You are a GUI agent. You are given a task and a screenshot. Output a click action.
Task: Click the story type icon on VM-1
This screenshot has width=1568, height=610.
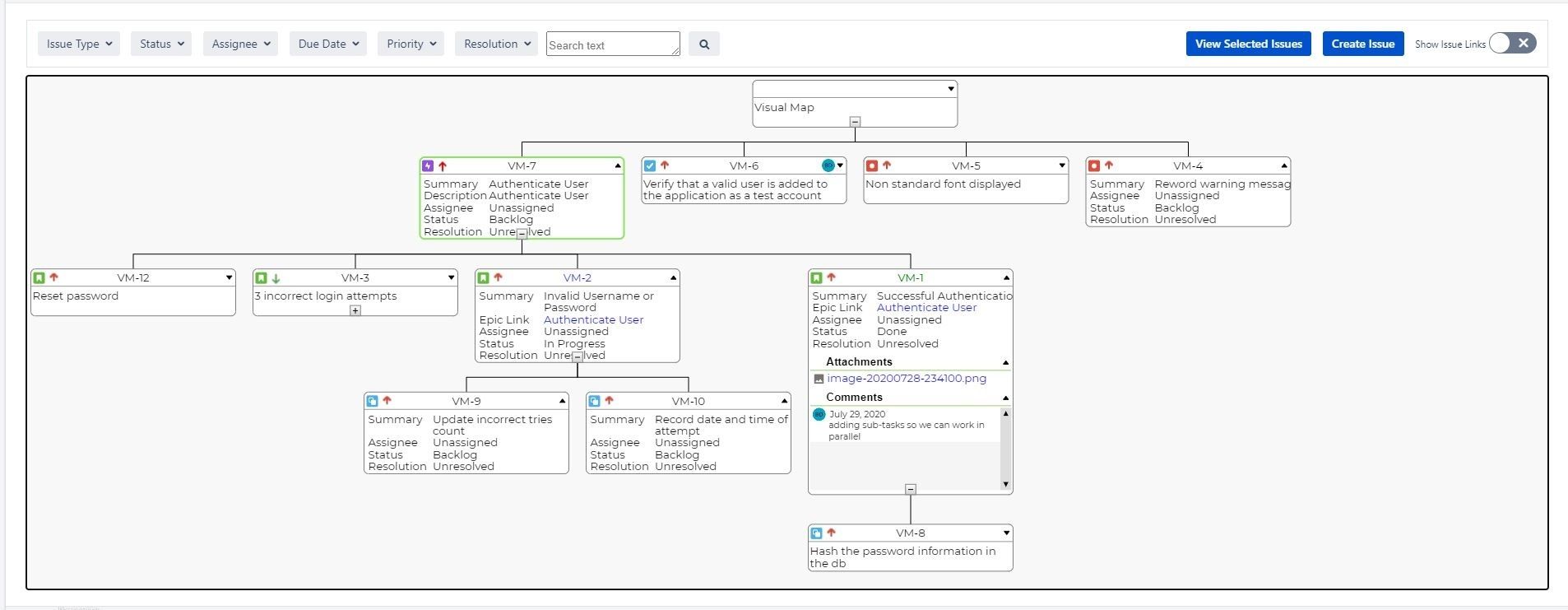(x=816, y=278)
